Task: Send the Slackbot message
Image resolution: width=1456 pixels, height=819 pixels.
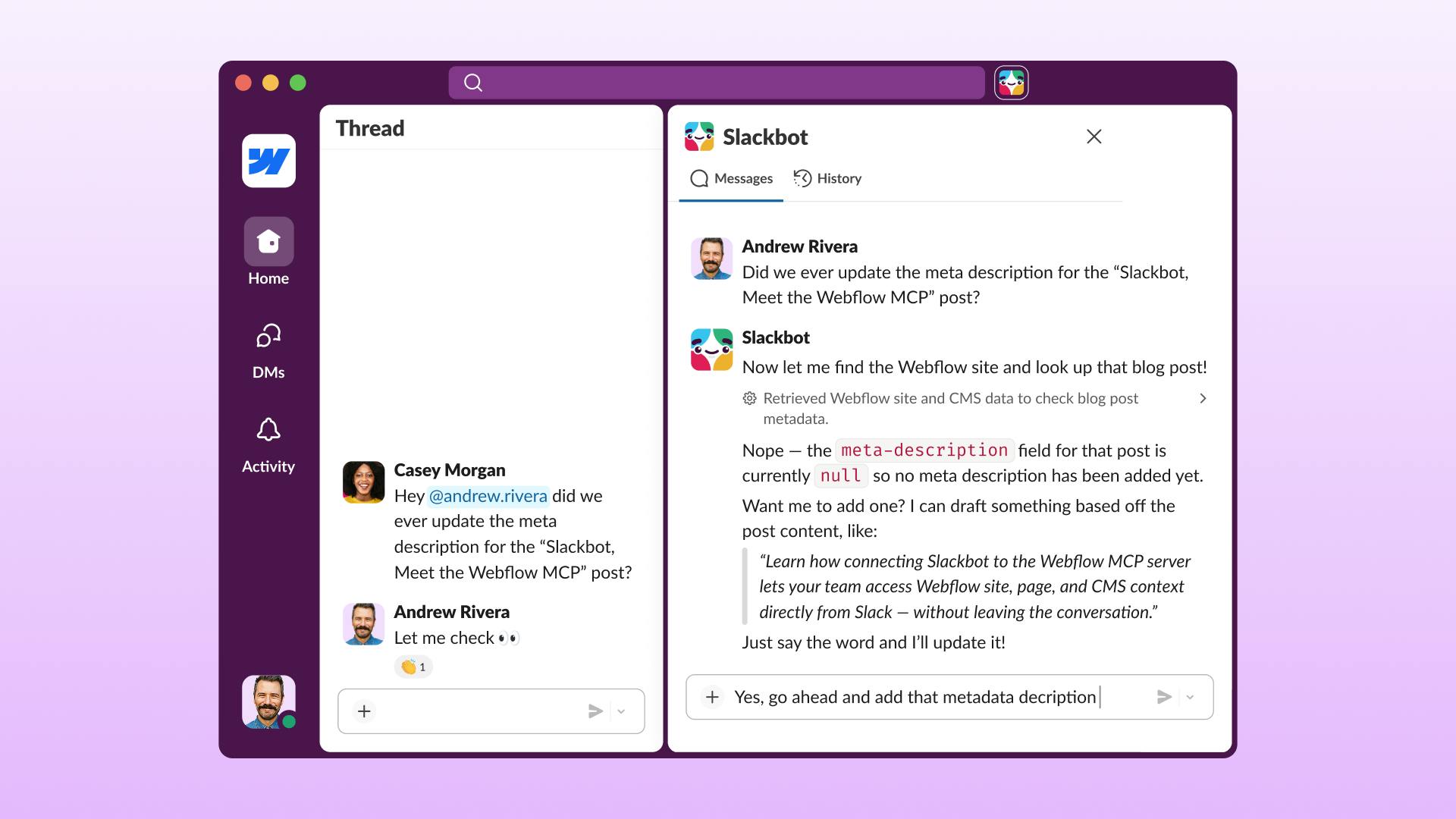Action: click(x=1164, y=697)
